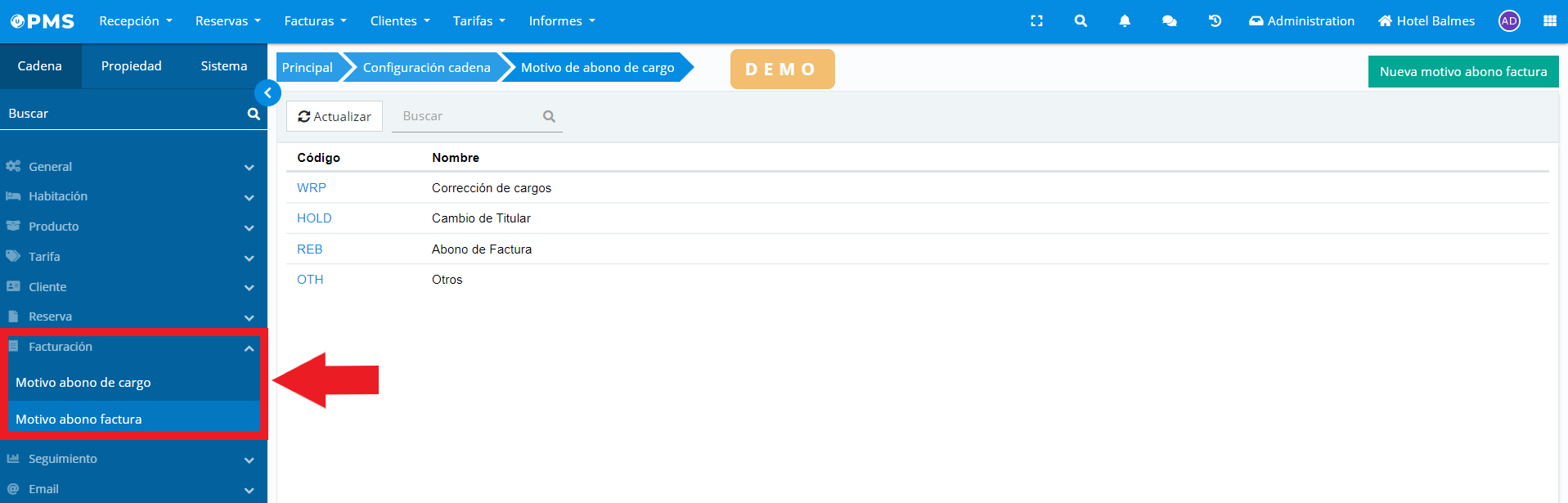Image resolution: width=1568 pixels, height=503 pixels.
Task: Click Nueva motivo abono factura button
Action: pyautogui.click(x=1462, y=72)
